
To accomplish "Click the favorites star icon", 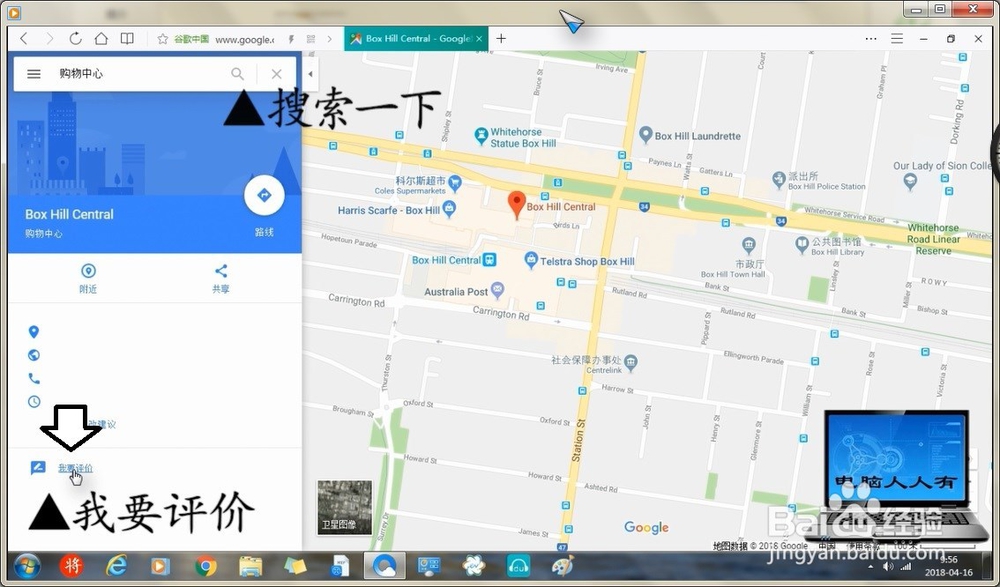I will (163, 39).
